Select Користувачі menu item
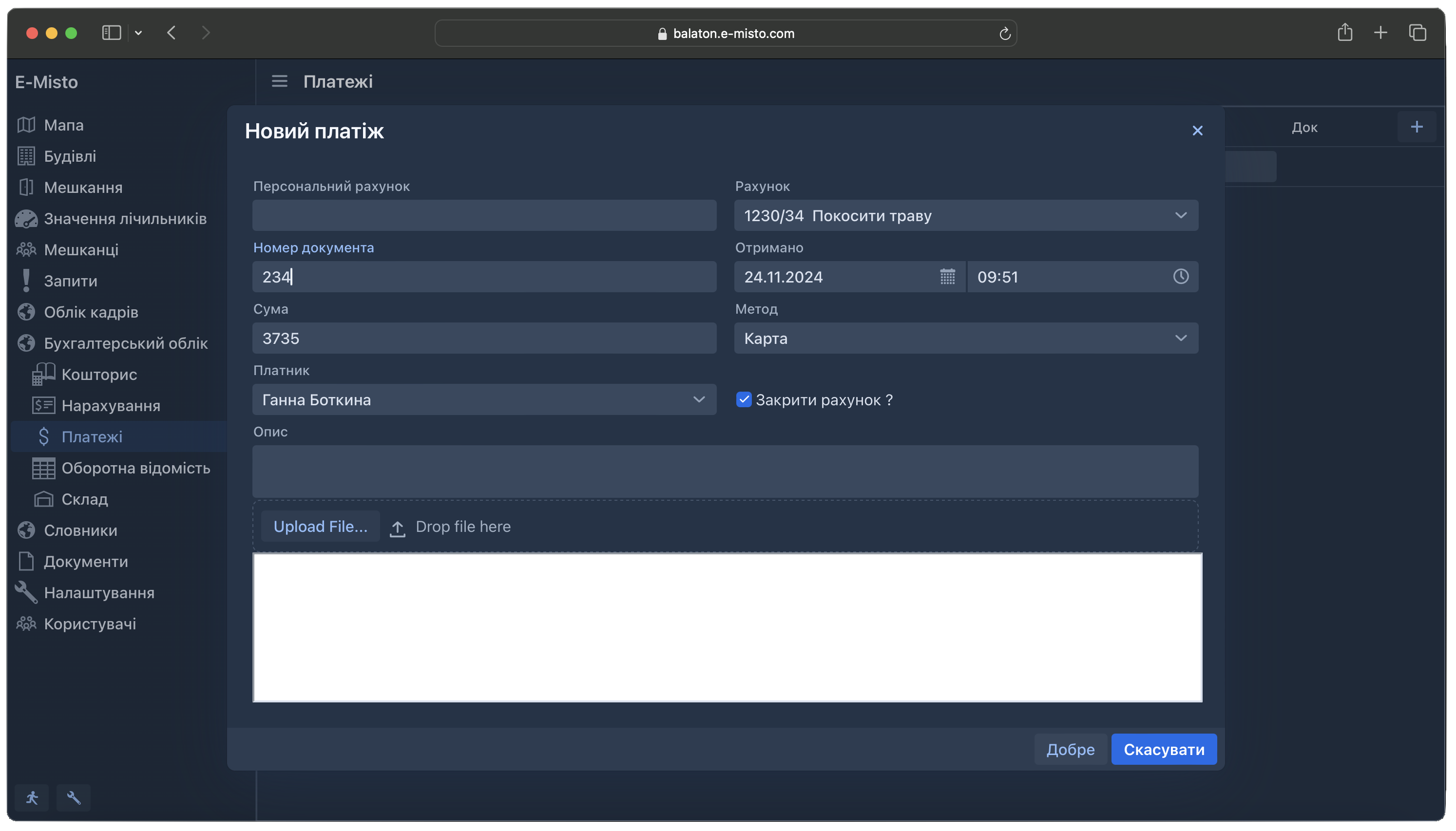 (x=90, y=624)
